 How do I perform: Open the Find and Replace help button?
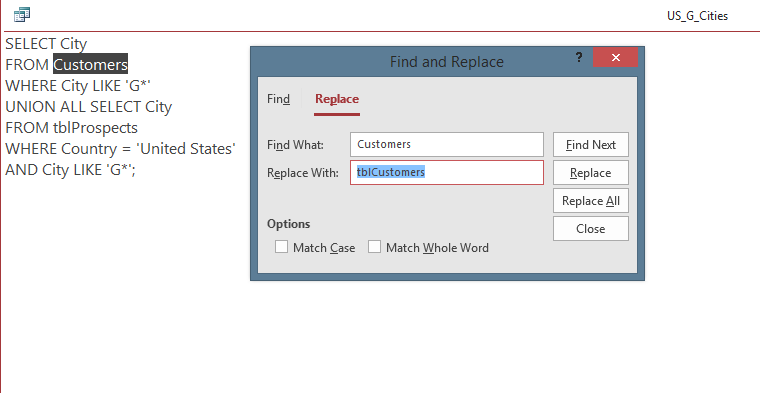[579, 58]
